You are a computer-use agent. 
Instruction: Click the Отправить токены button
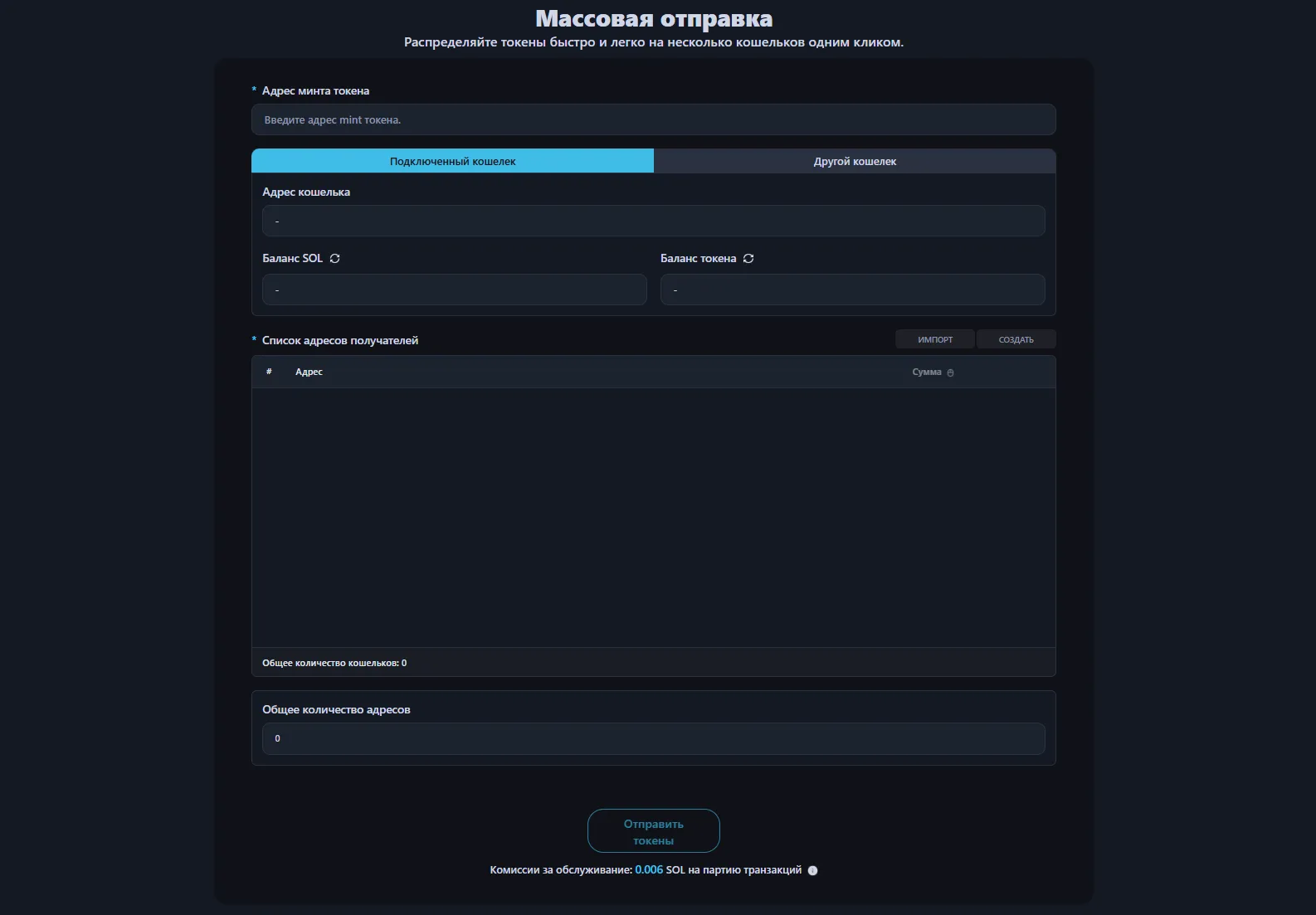[653, 831]
